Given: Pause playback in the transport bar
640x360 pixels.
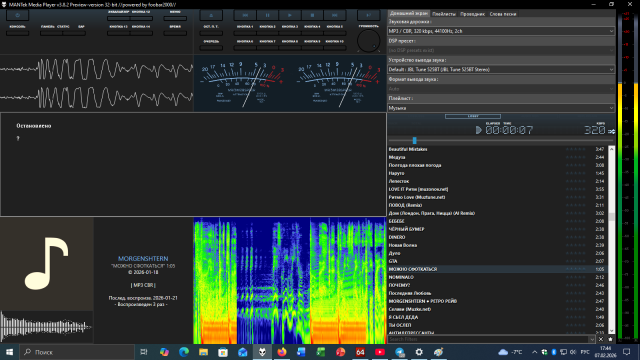Looking at the screenshot, I should pyautogui.click(x=267, y=15).
